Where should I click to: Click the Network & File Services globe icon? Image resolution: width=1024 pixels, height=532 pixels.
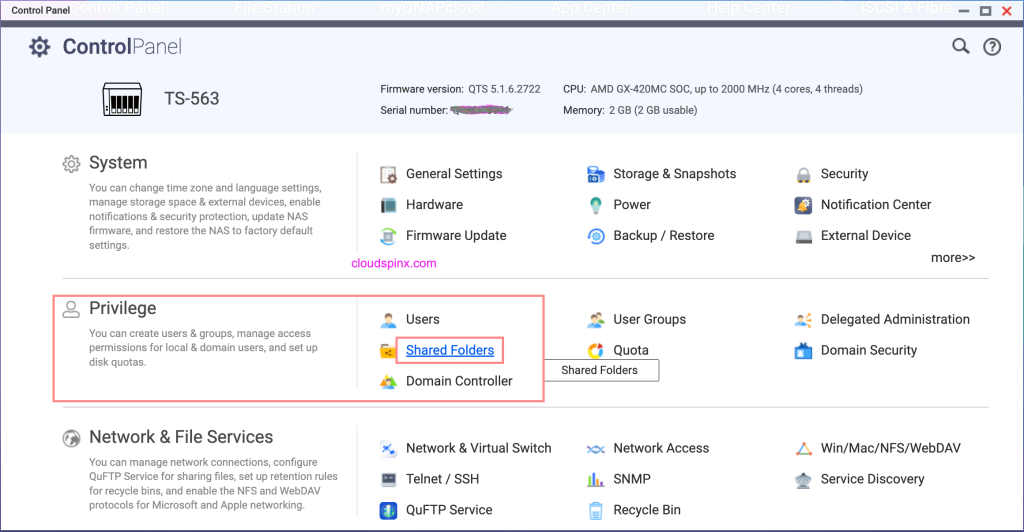coord(71,438)
